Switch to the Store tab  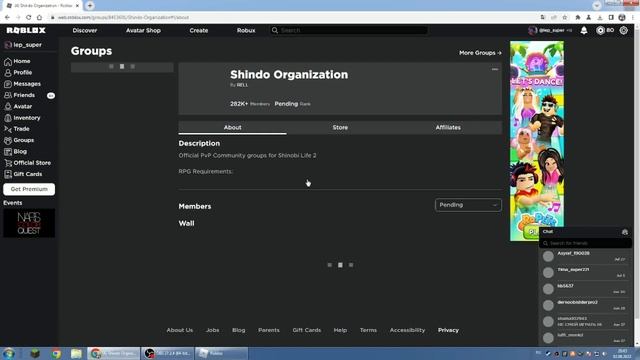click(340, 128)
